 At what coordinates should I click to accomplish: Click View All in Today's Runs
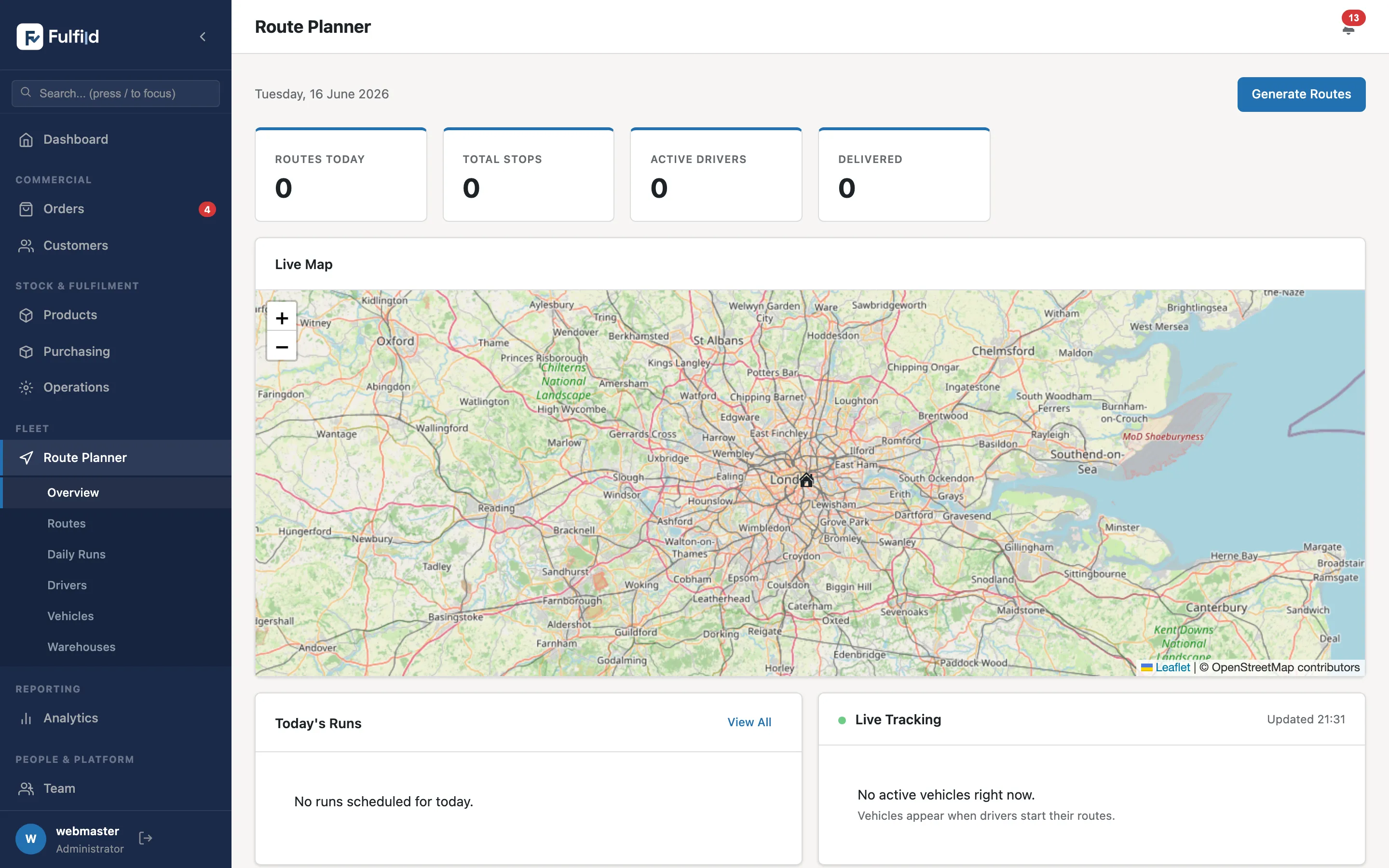click(749, 722)
